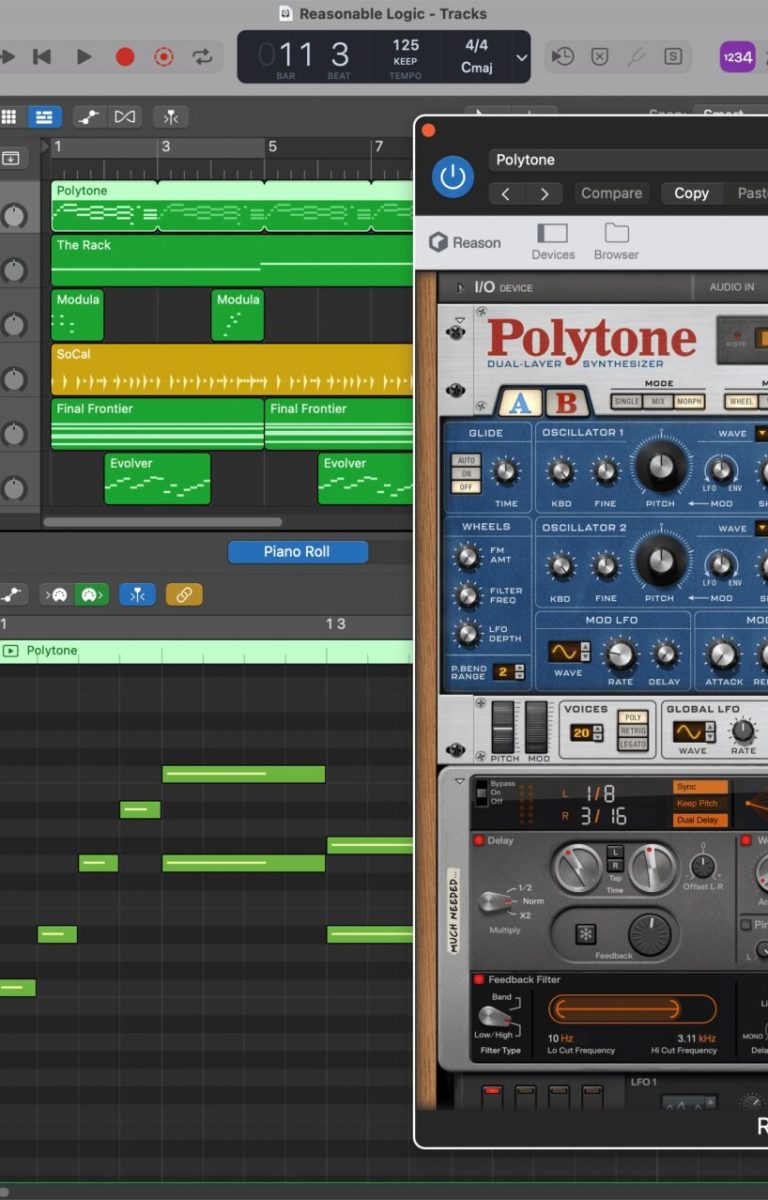Toggle MIDI-in icon in piano roll toolbar
Screen dimensions: 768x1200
(57, 594)
